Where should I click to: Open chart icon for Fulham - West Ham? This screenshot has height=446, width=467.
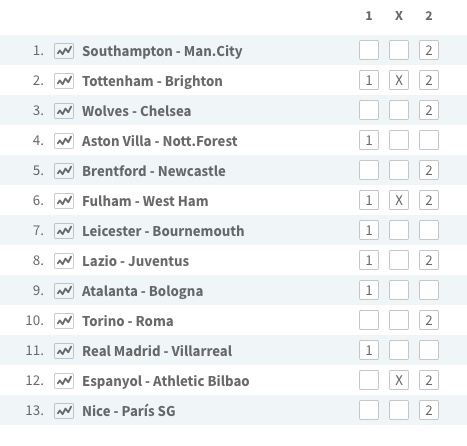64,201
